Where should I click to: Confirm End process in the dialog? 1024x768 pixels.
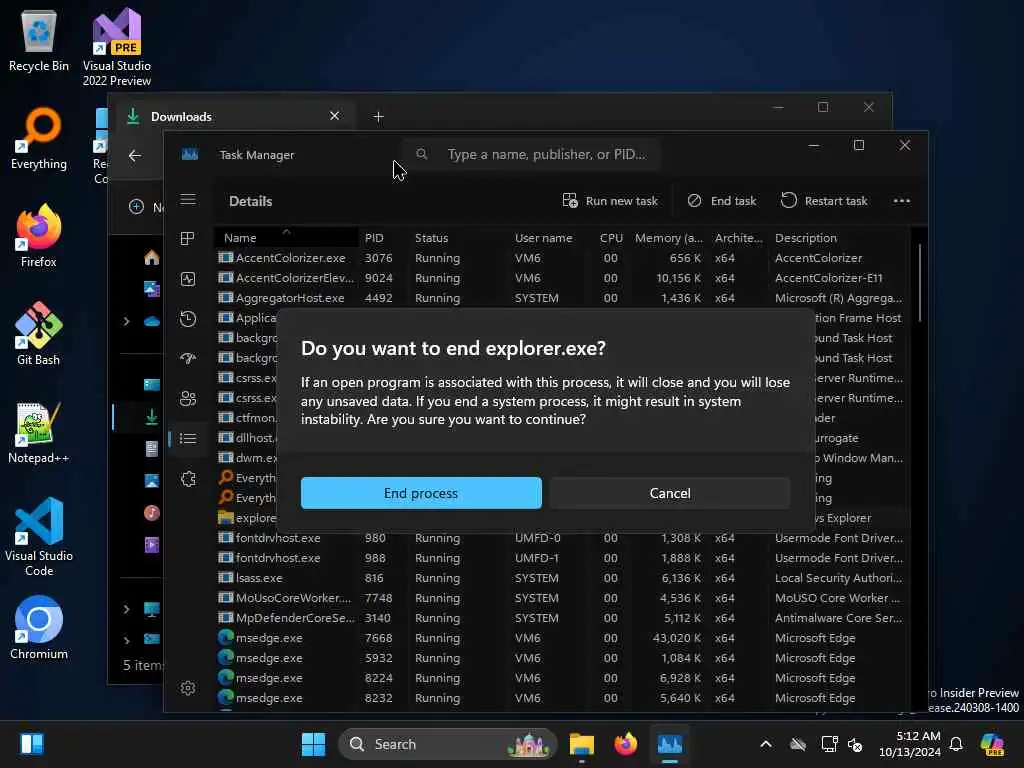[x=421, y=493]
